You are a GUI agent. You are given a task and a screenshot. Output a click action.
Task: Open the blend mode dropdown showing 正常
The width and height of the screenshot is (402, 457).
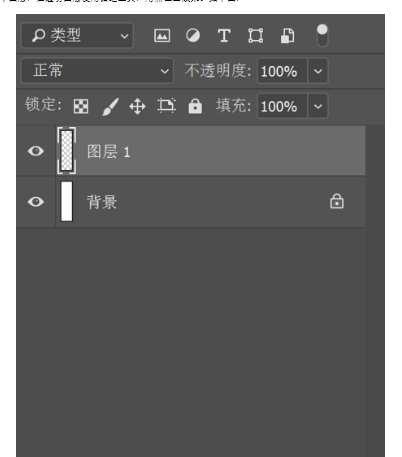[97, 71]
